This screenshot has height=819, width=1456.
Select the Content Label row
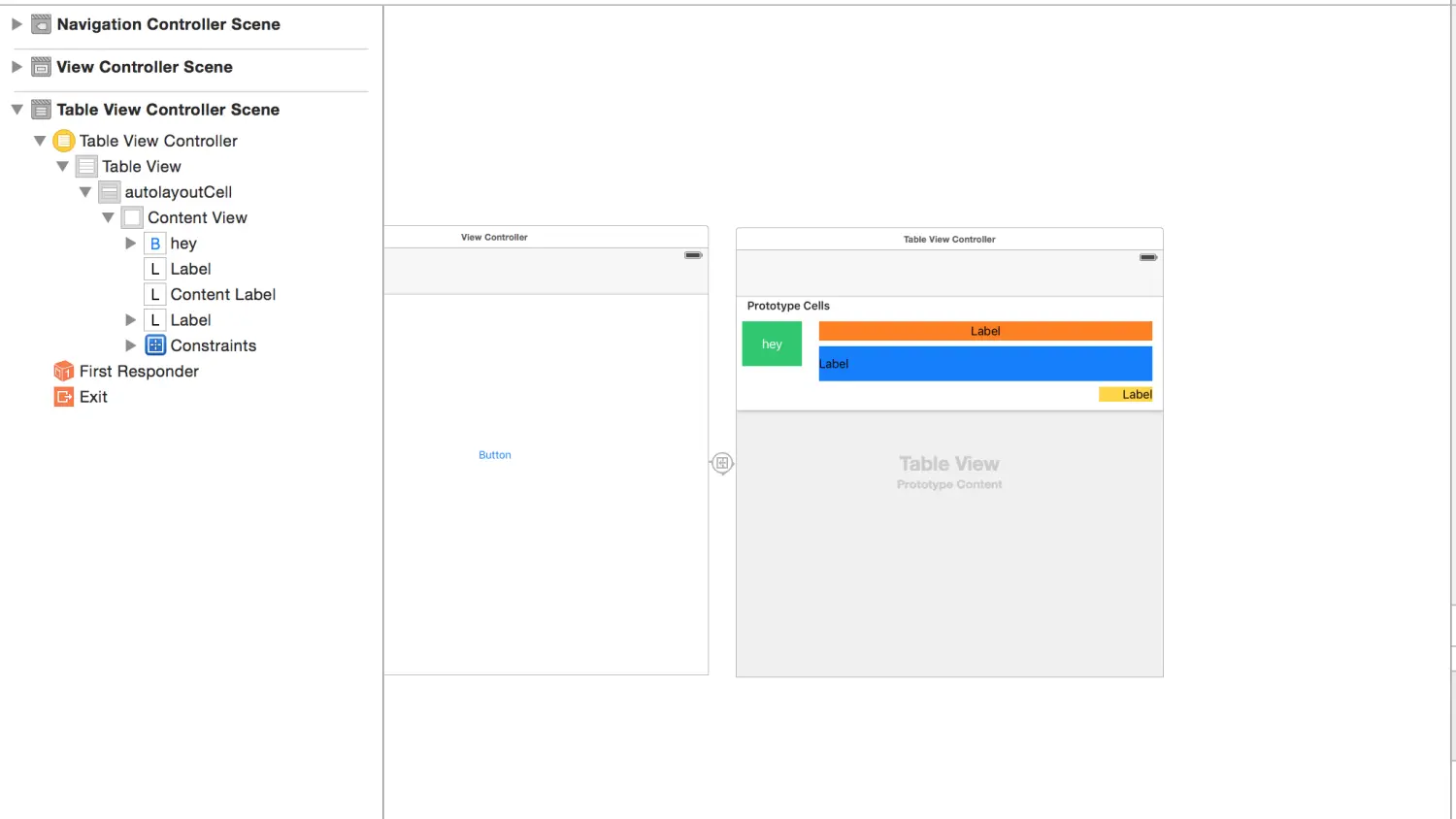coord(223,295)
